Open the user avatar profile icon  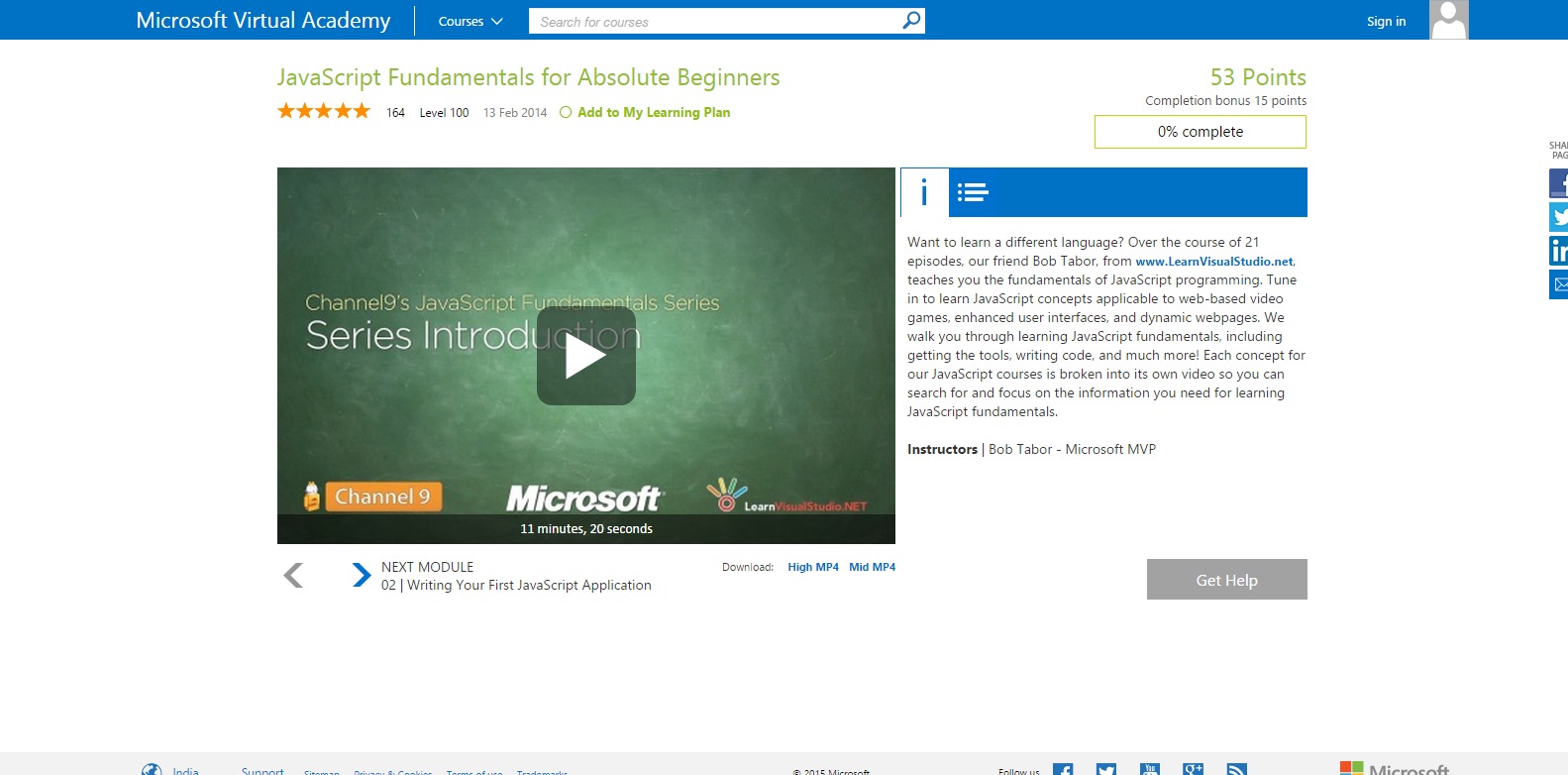tap(1448, 20)
